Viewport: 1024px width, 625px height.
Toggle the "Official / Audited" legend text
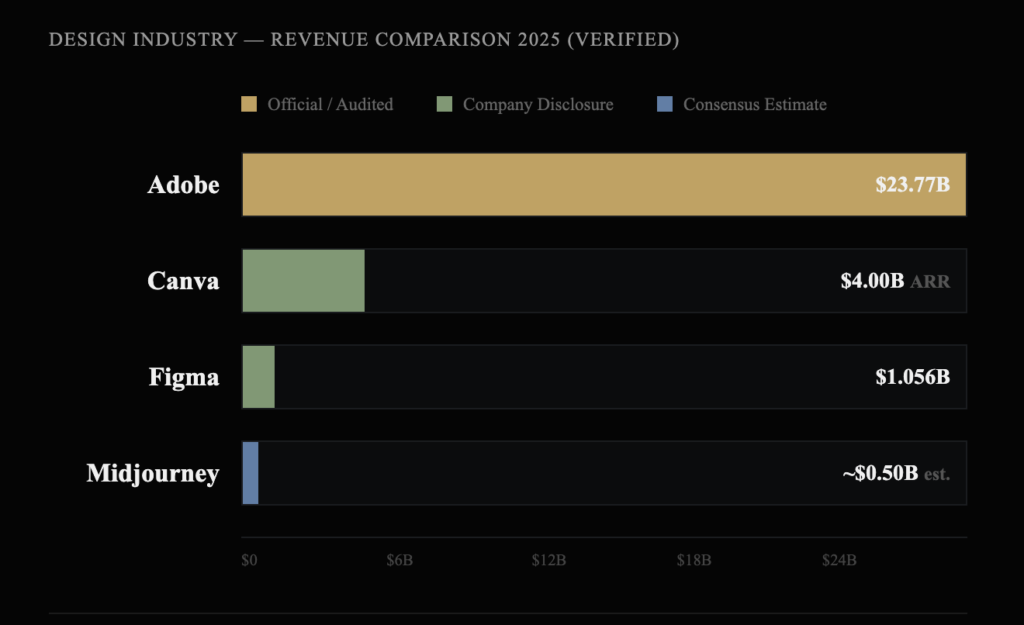pos(330,104)
